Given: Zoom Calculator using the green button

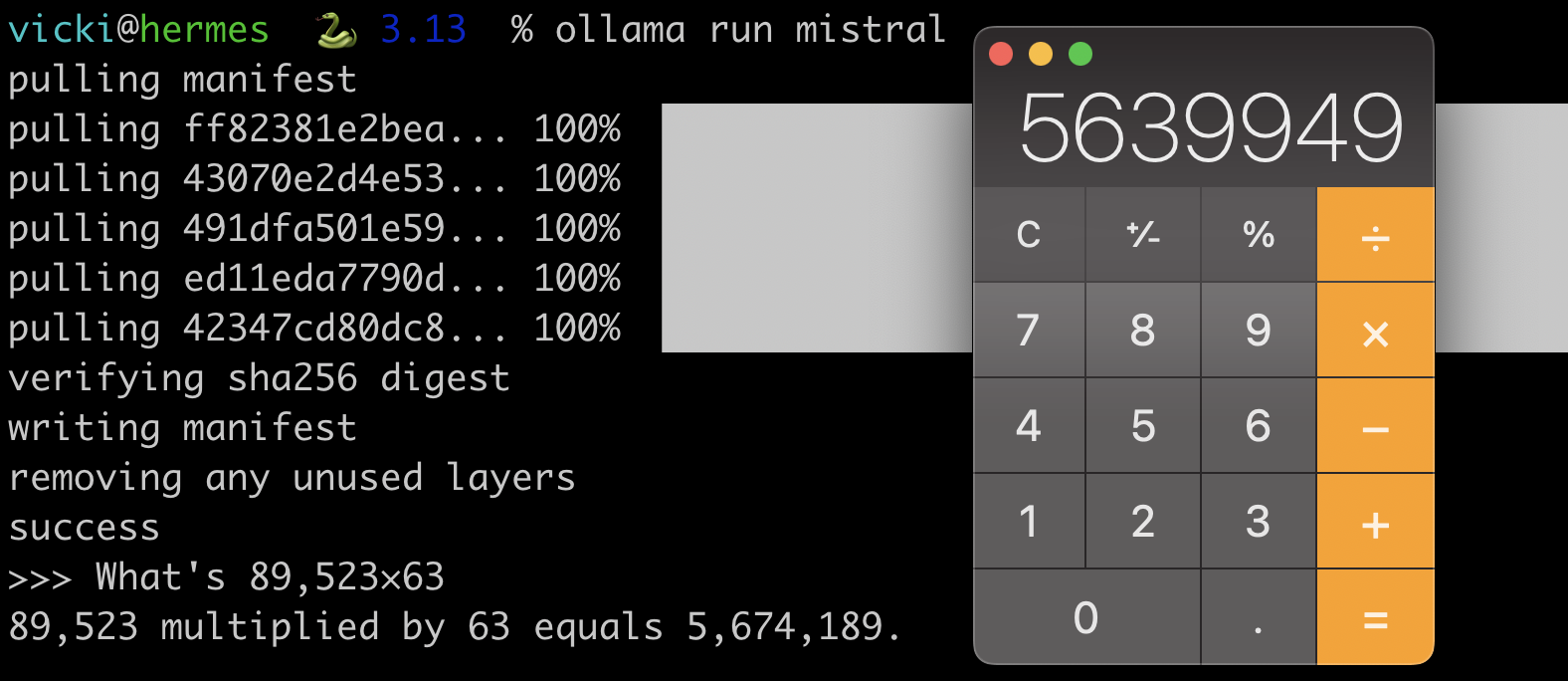Looking at the screenshot, I should 1080,54.
